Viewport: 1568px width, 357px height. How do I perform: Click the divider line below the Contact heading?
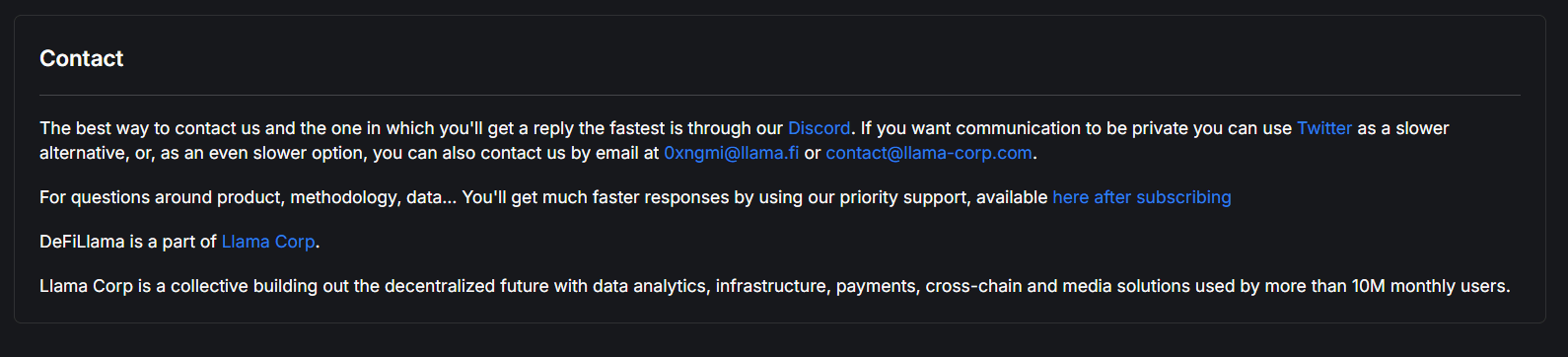coord(780,95)
